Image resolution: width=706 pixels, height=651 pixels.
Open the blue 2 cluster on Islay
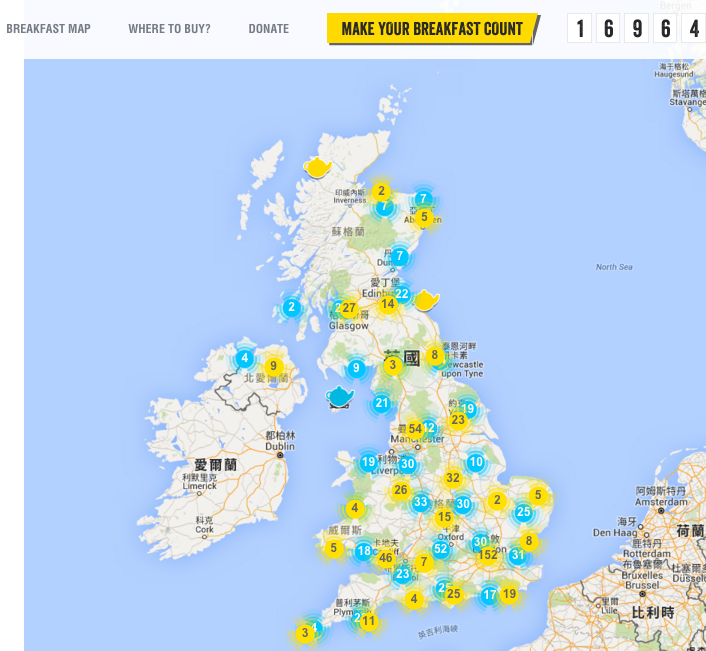[291, 307]
